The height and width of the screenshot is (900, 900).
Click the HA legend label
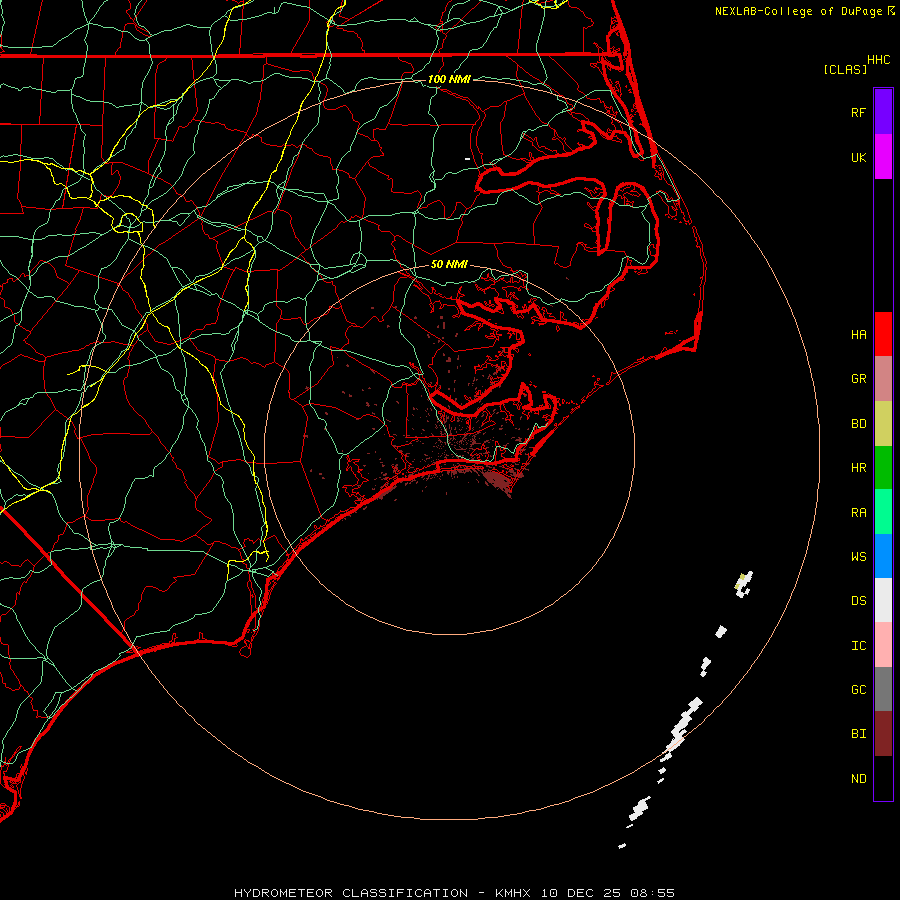point(858,334)
